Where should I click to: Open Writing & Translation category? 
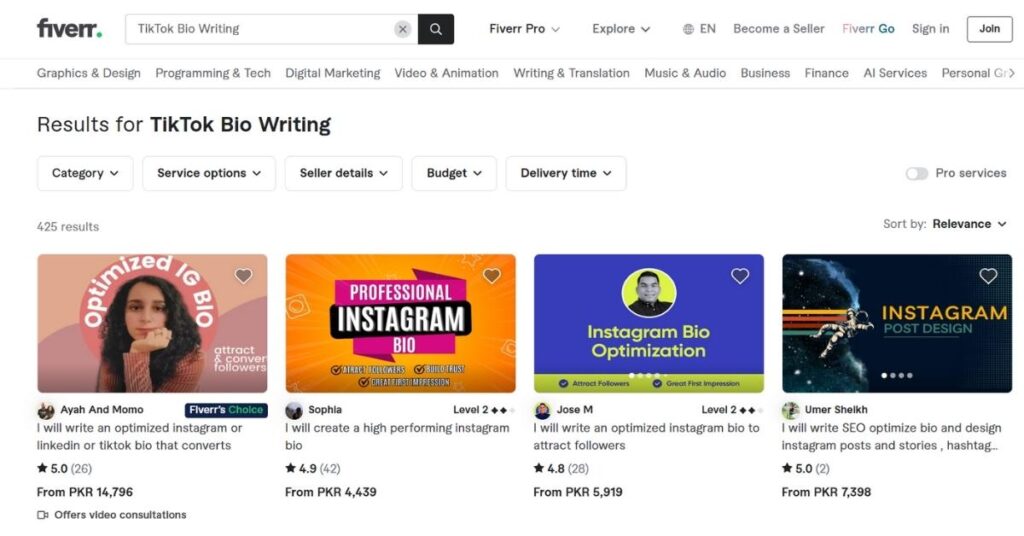point(571,73)
